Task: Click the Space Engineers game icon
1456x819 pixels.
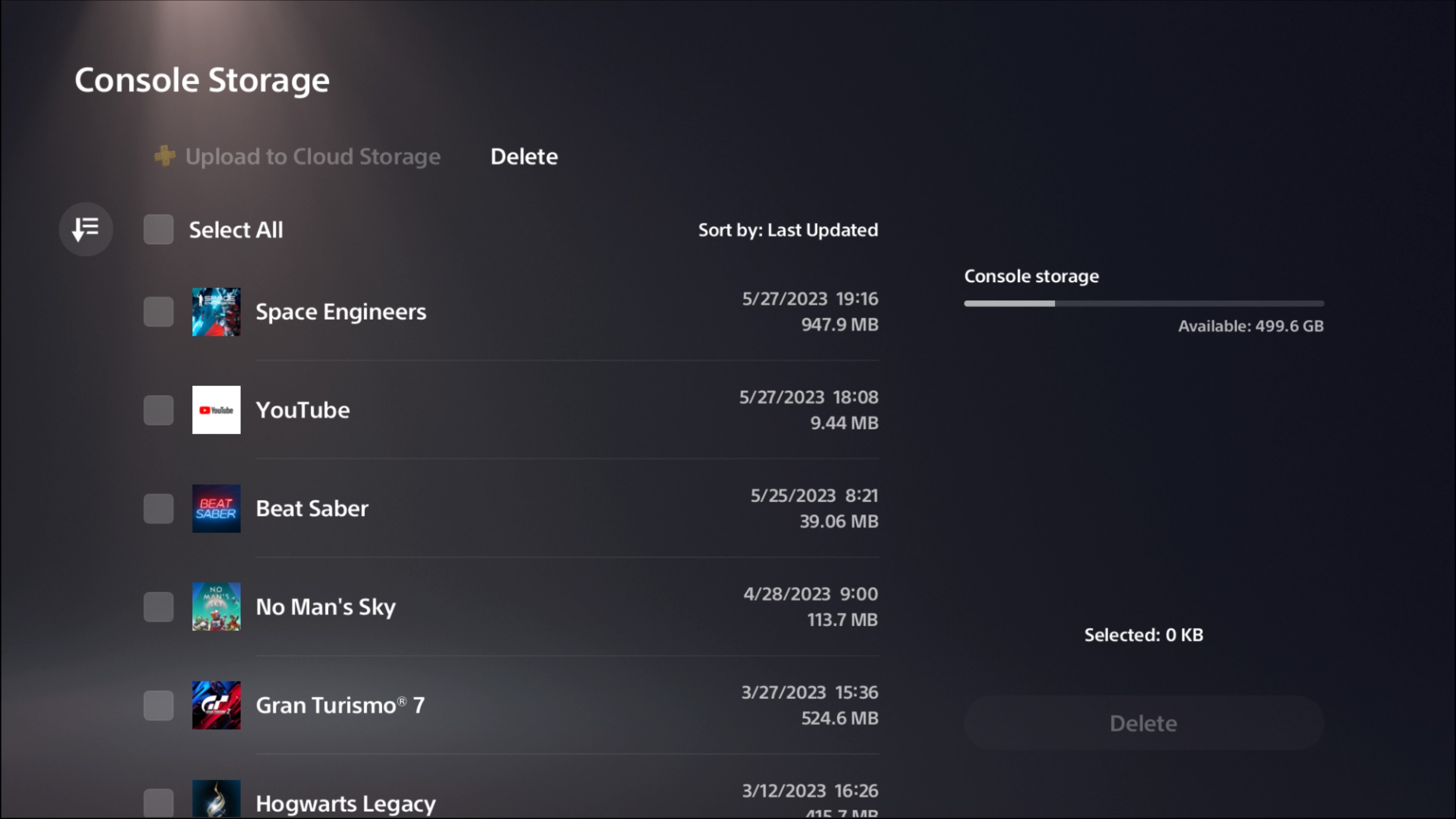Action: coord(216,312)
